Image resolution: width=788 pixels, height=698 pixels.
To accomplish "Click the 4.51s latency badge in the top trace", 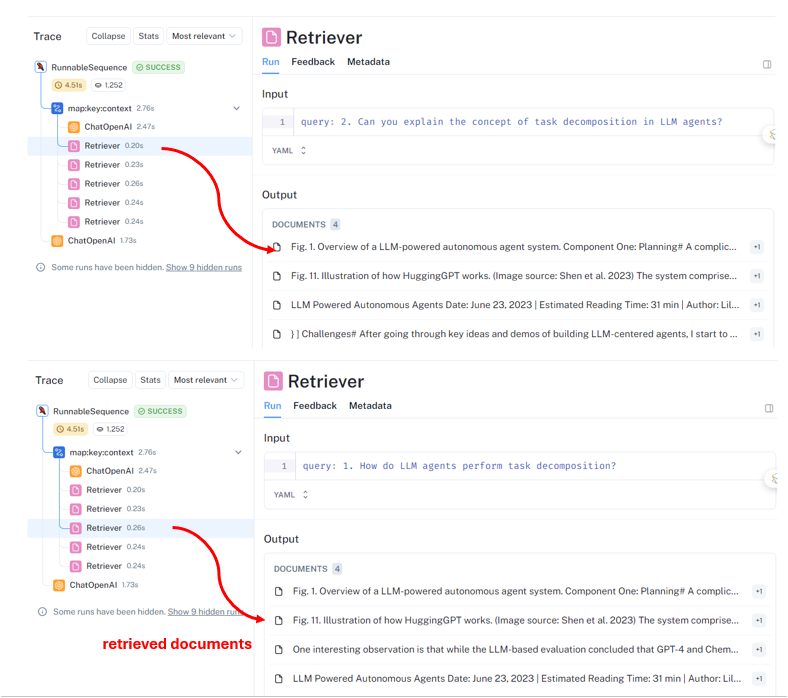I will pyautogui.click(x=69, y=85).
